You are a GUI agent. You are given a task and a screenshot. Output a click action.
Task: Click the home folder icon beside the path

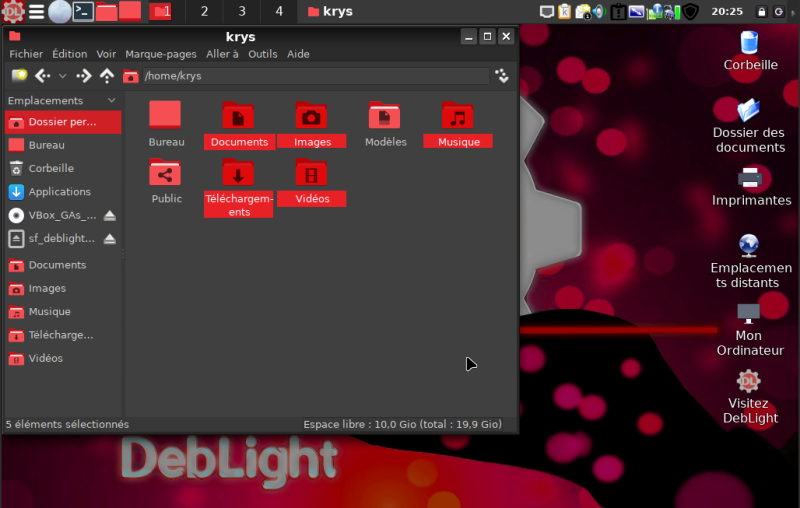pos(130,76)
